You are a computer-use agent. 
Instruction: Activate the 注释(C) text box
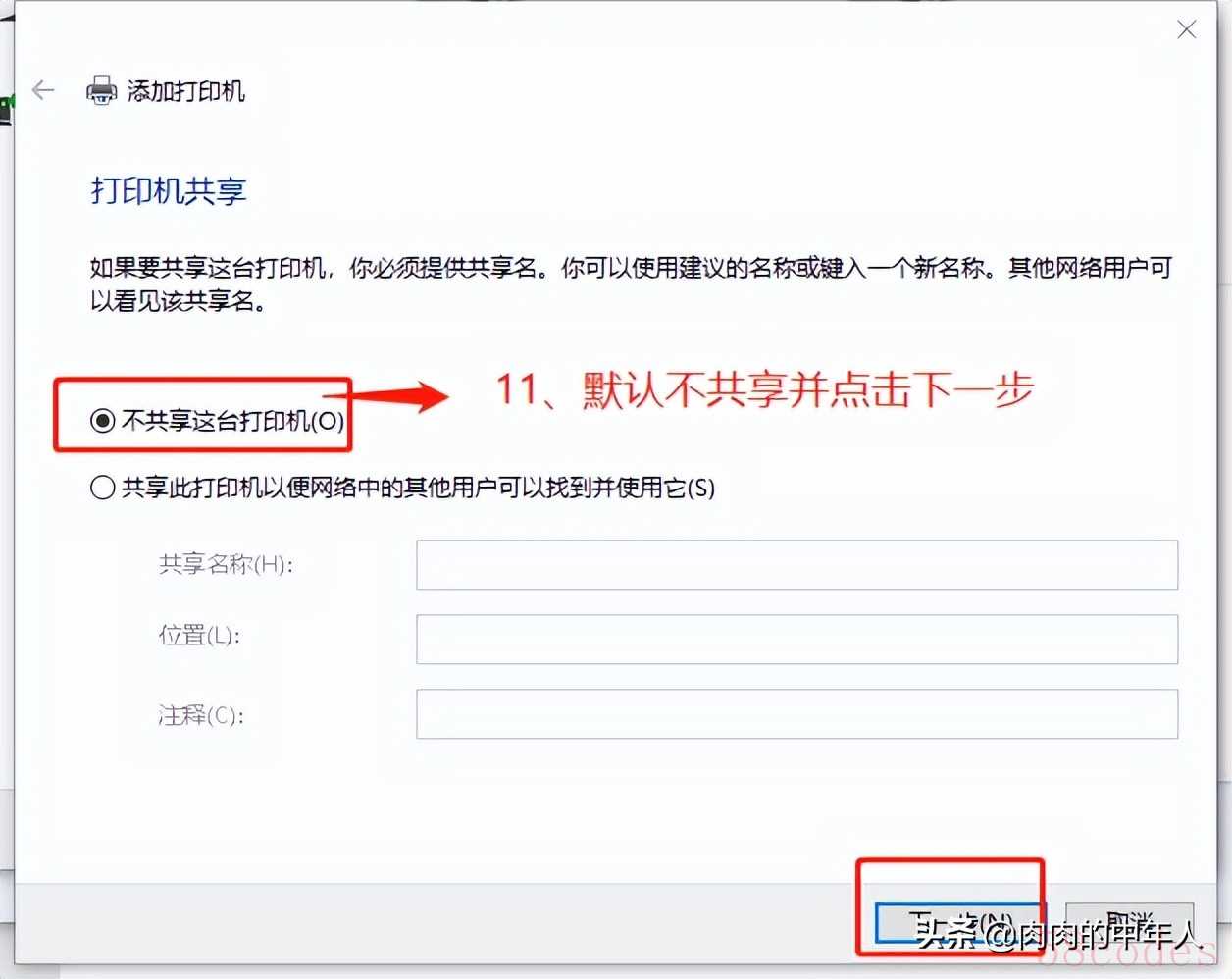(x=796, y=714)
